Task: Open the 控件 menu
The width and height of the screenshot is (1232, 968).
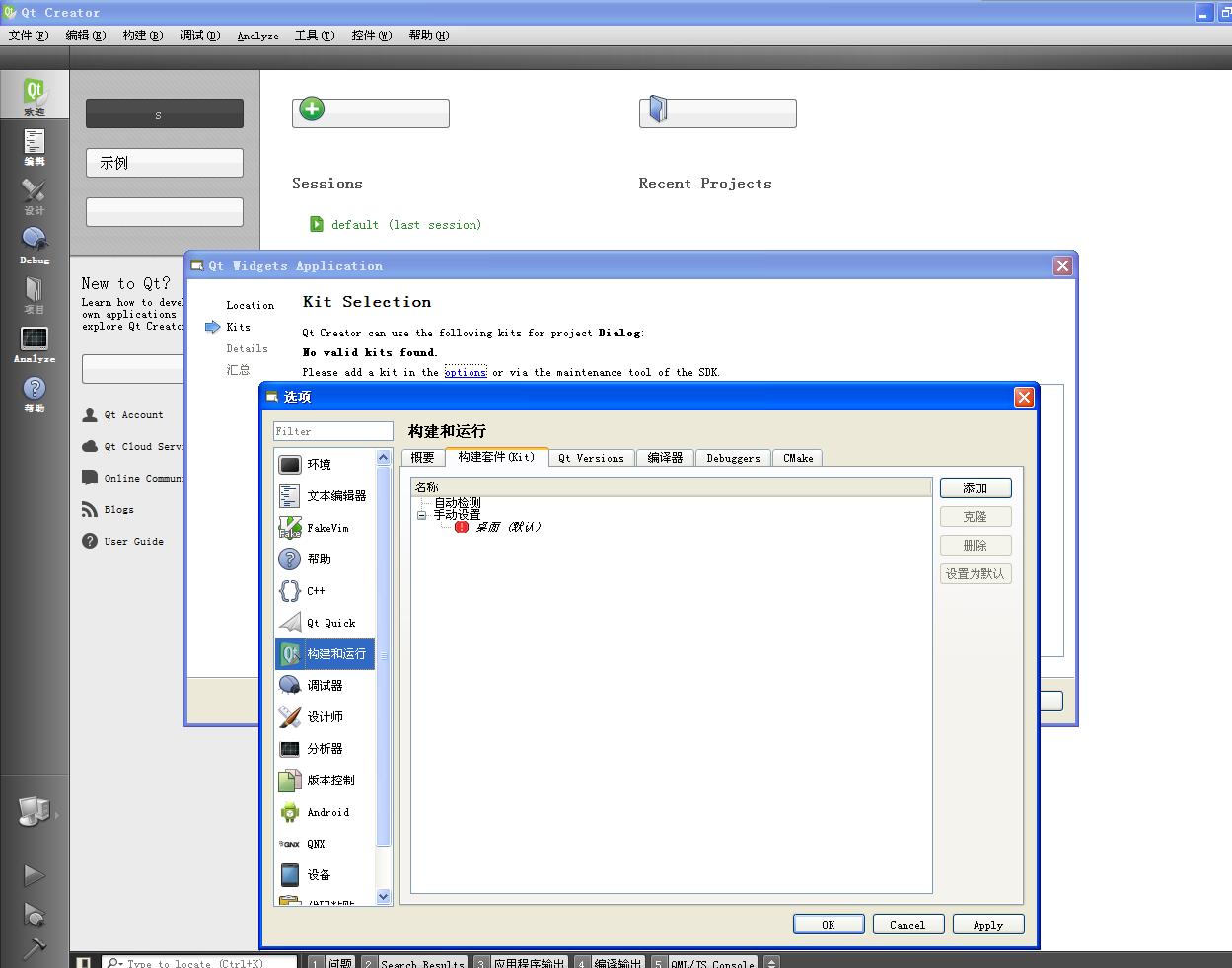Action: click(372, 36)
